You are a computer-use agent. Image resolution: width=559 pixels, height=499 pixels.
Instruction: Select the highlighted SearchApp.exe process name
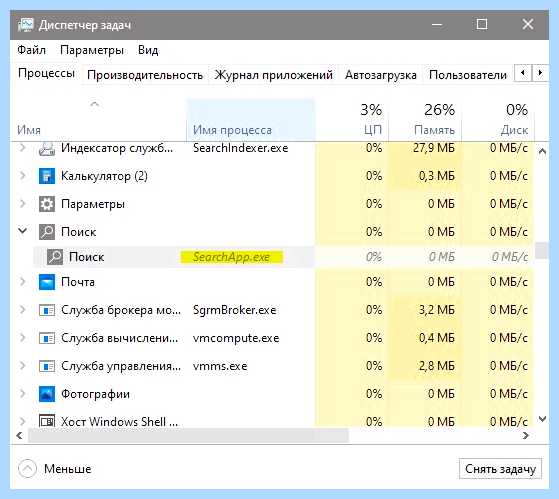point(231,257)
